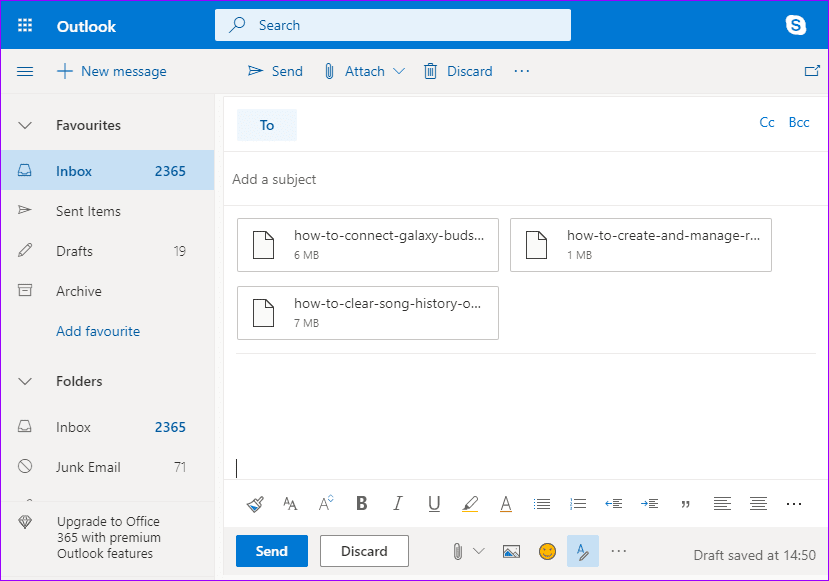Click the blue Send button
829x581 pixels.
point(272,551)
